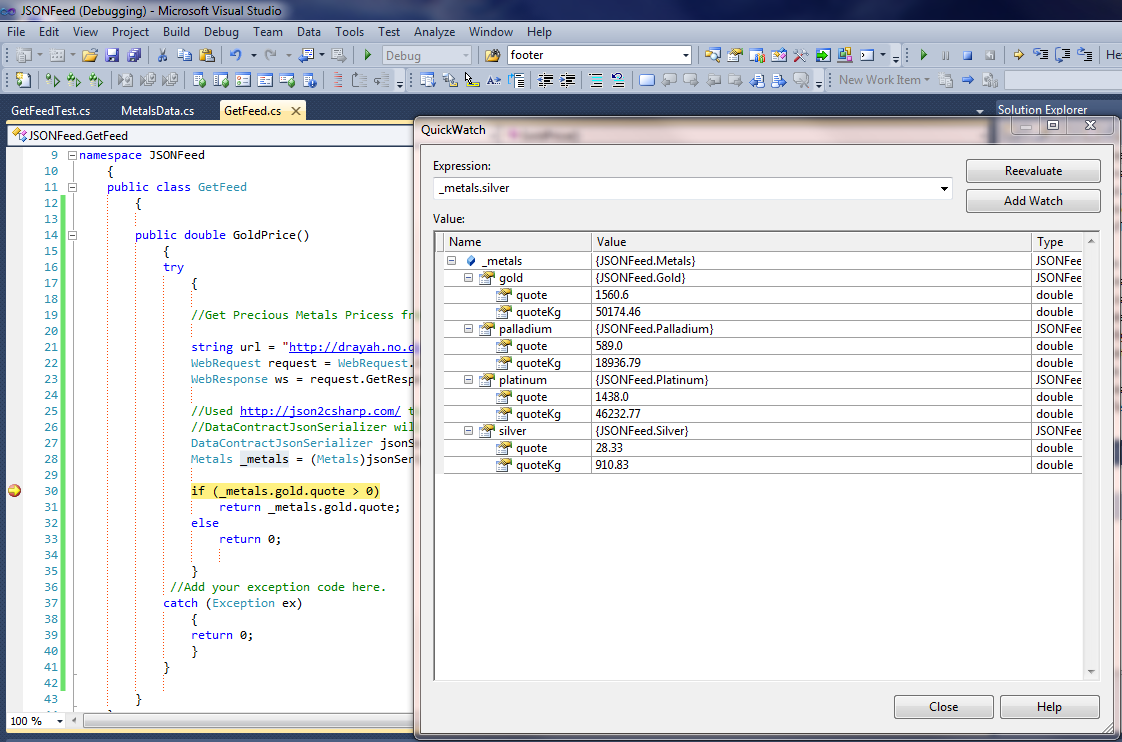1122x742 pixels.
Task: Open Solution Explorer via magnifier toolbar icon
Action: 713,55
